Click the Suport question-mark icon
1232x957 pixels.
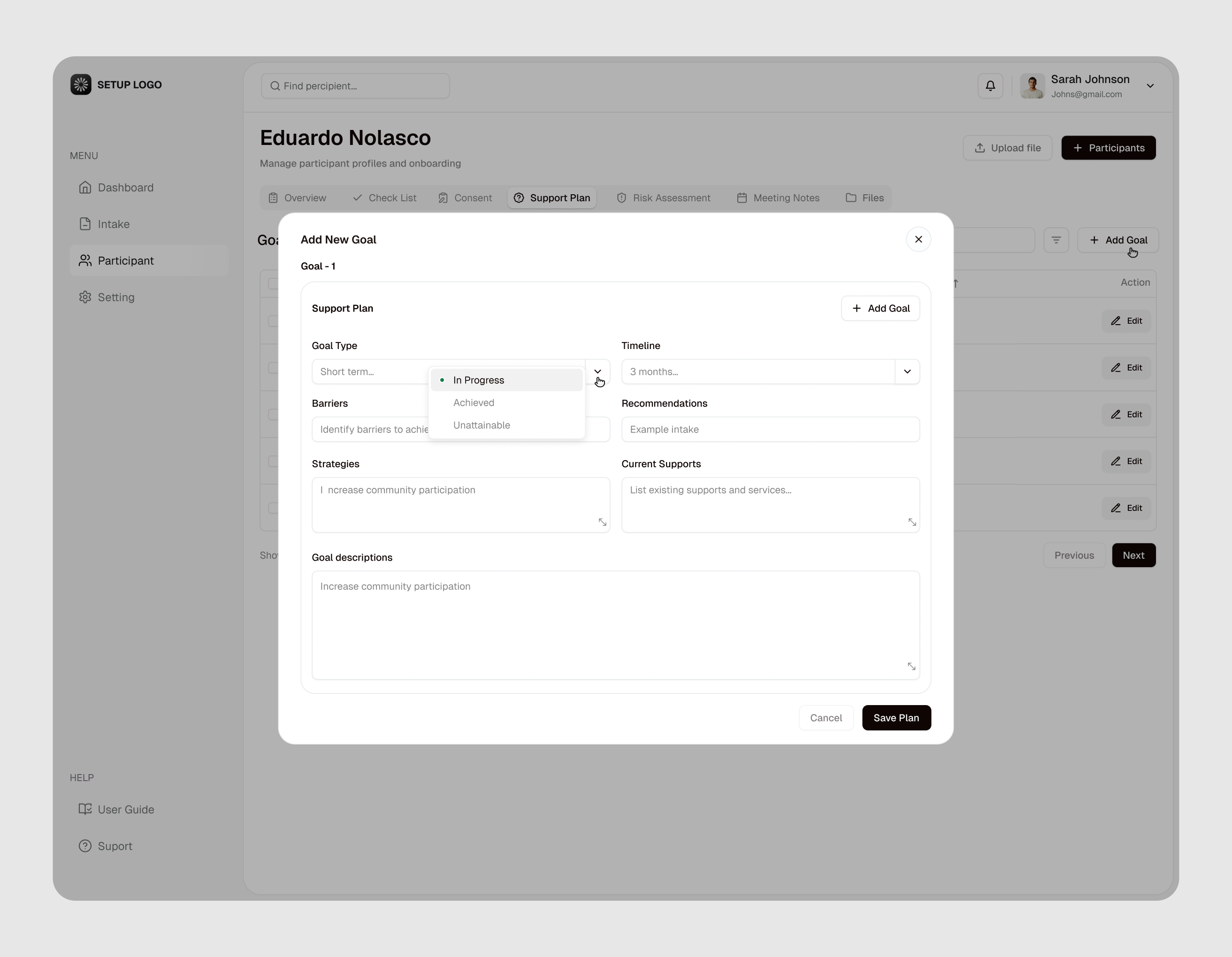tap(85, 846)
